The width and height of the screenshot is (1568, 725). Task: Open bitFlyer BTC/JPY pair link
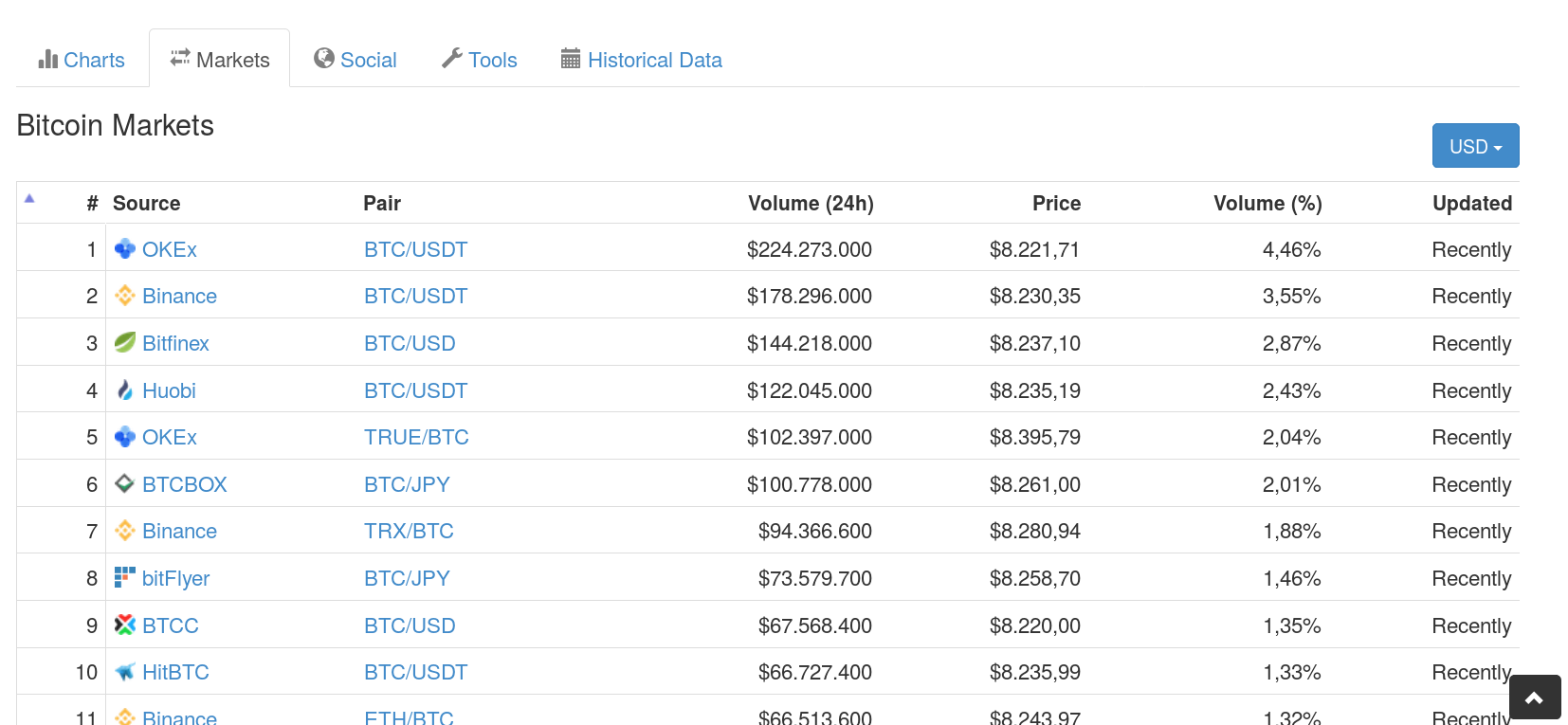click(x=407, y=578)
